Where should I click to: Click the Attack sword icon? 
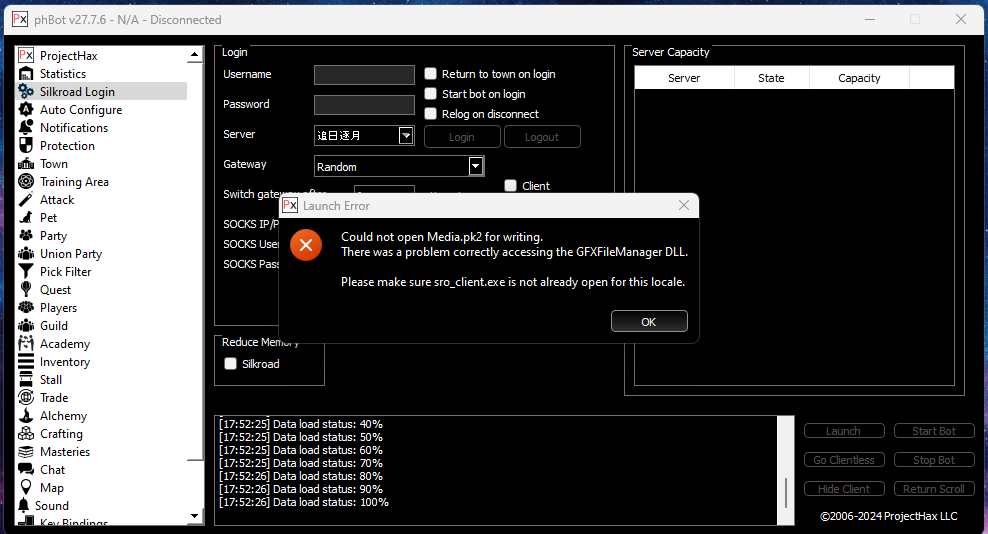click(26, 200)
